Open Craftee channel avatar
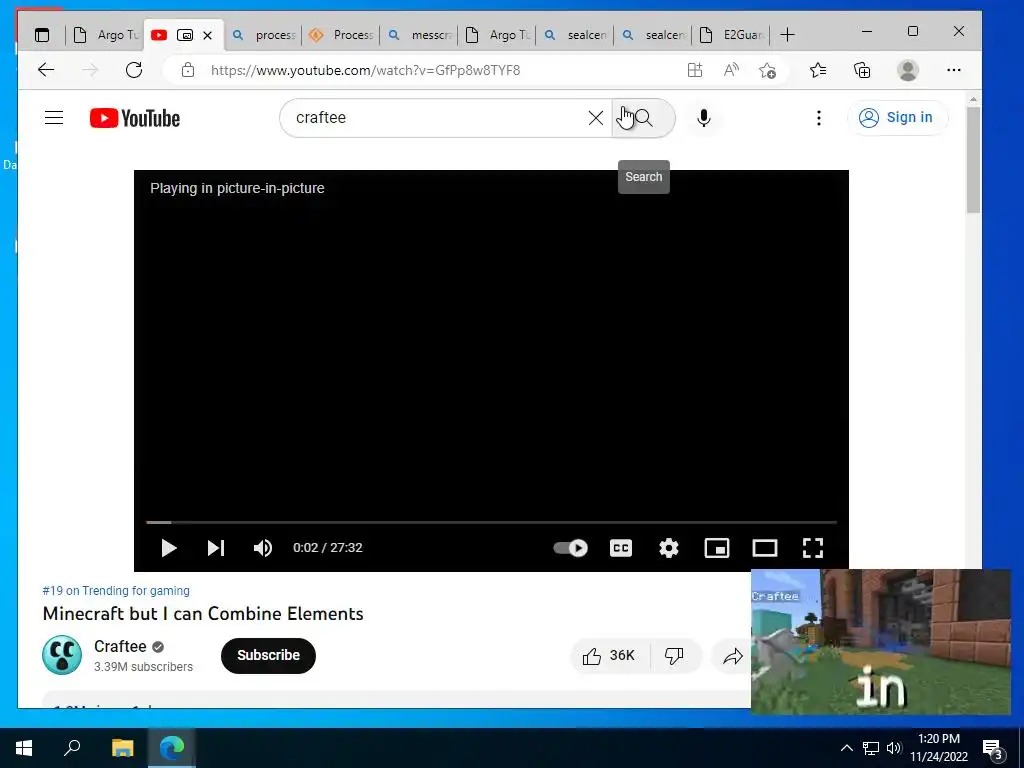1024x768 pixels. pos(62,655)
